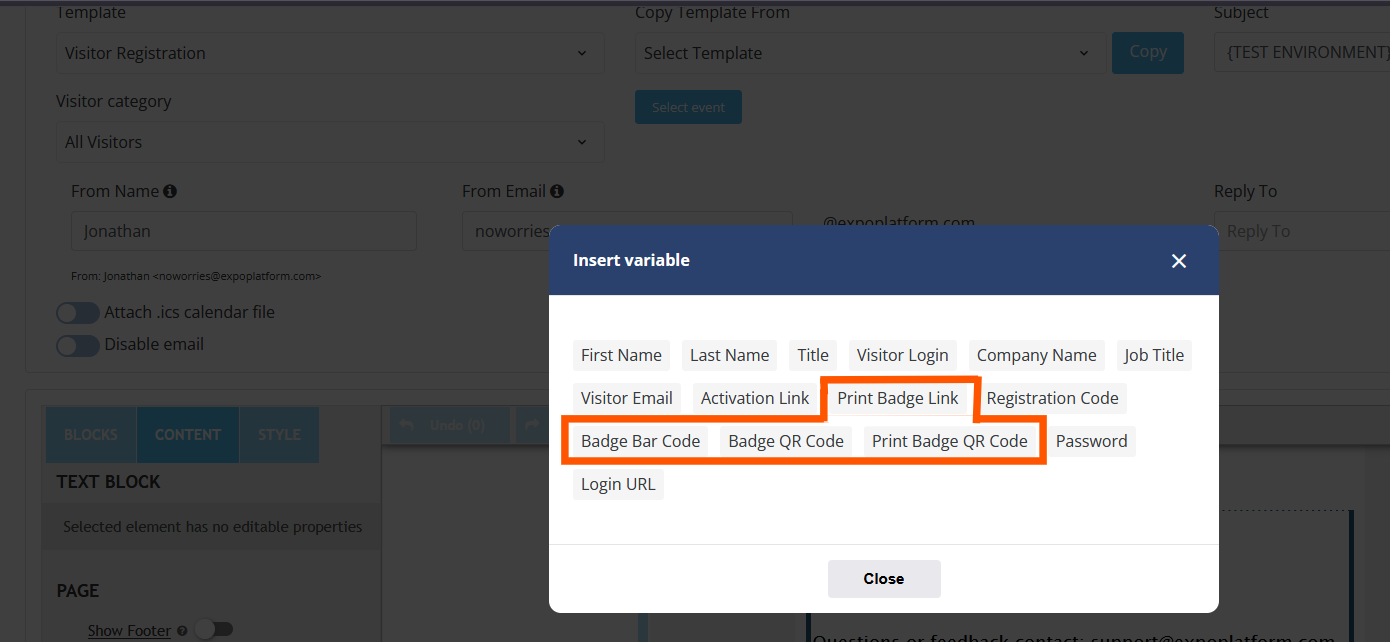Insert the Badge QR Code variable

(786, 441)
